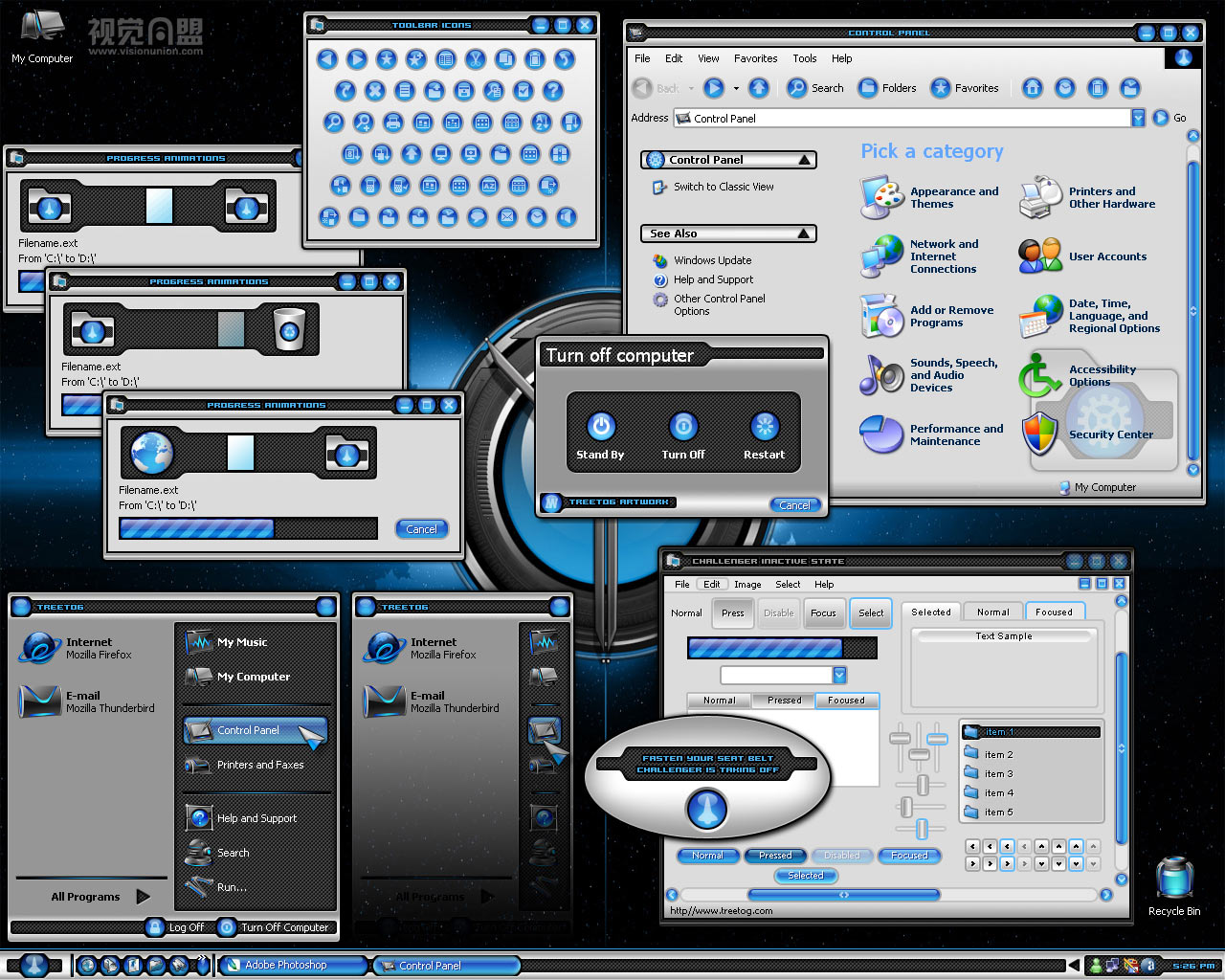Click the Home icon in Control Panel toolbar

point(1033,88)
